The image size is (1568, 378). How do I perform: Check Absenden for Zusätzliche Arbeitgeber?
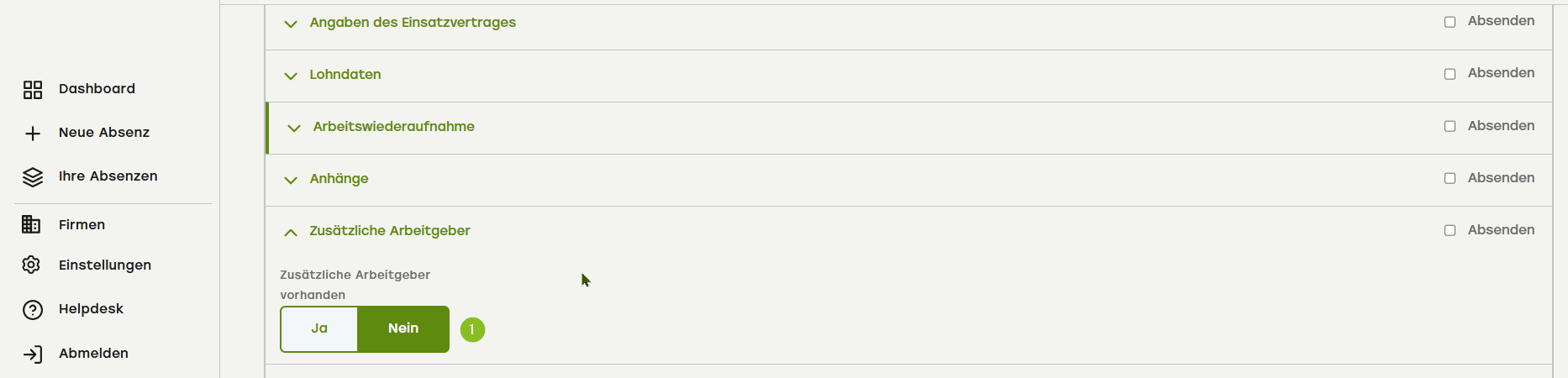click(1450, 230)
